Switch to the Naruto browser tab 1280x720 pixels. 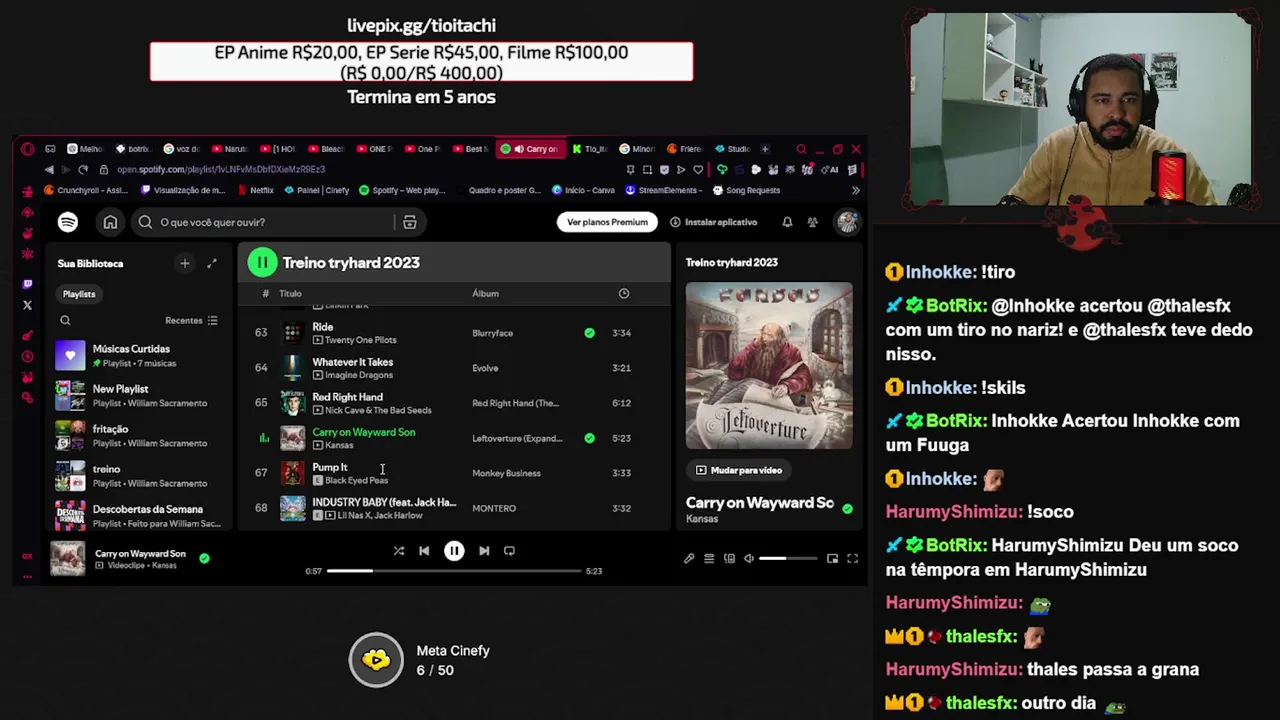click(x=230, y=149)
